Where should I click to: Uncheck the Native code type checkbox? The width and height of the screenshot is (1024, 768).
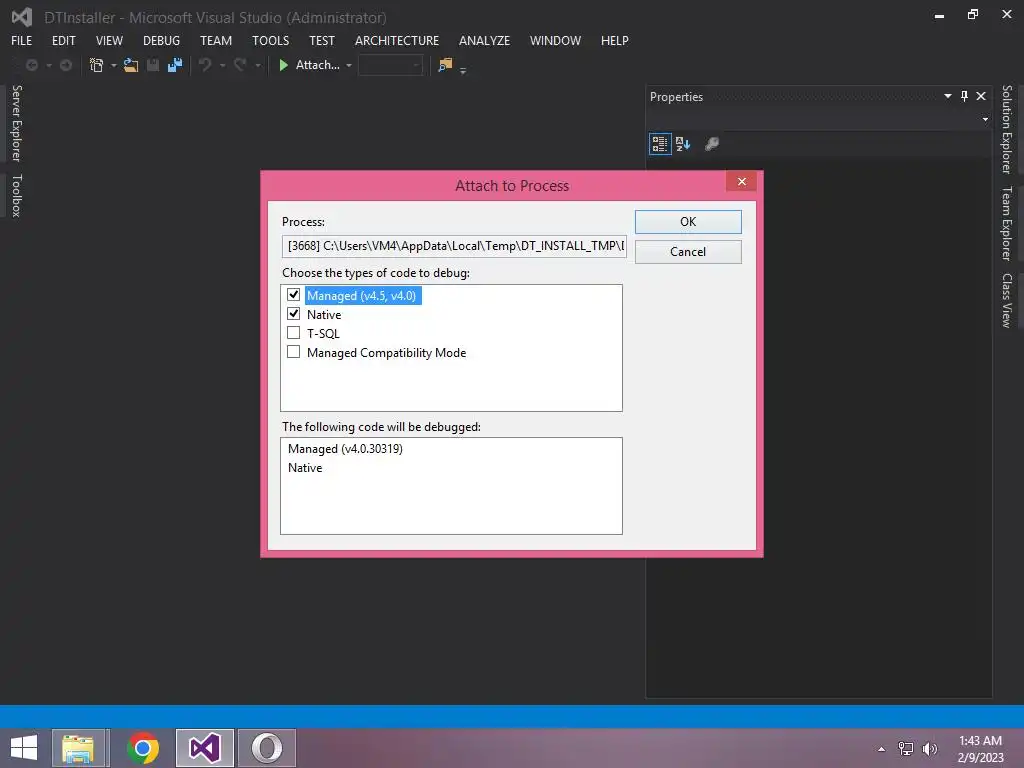[294, 314]
